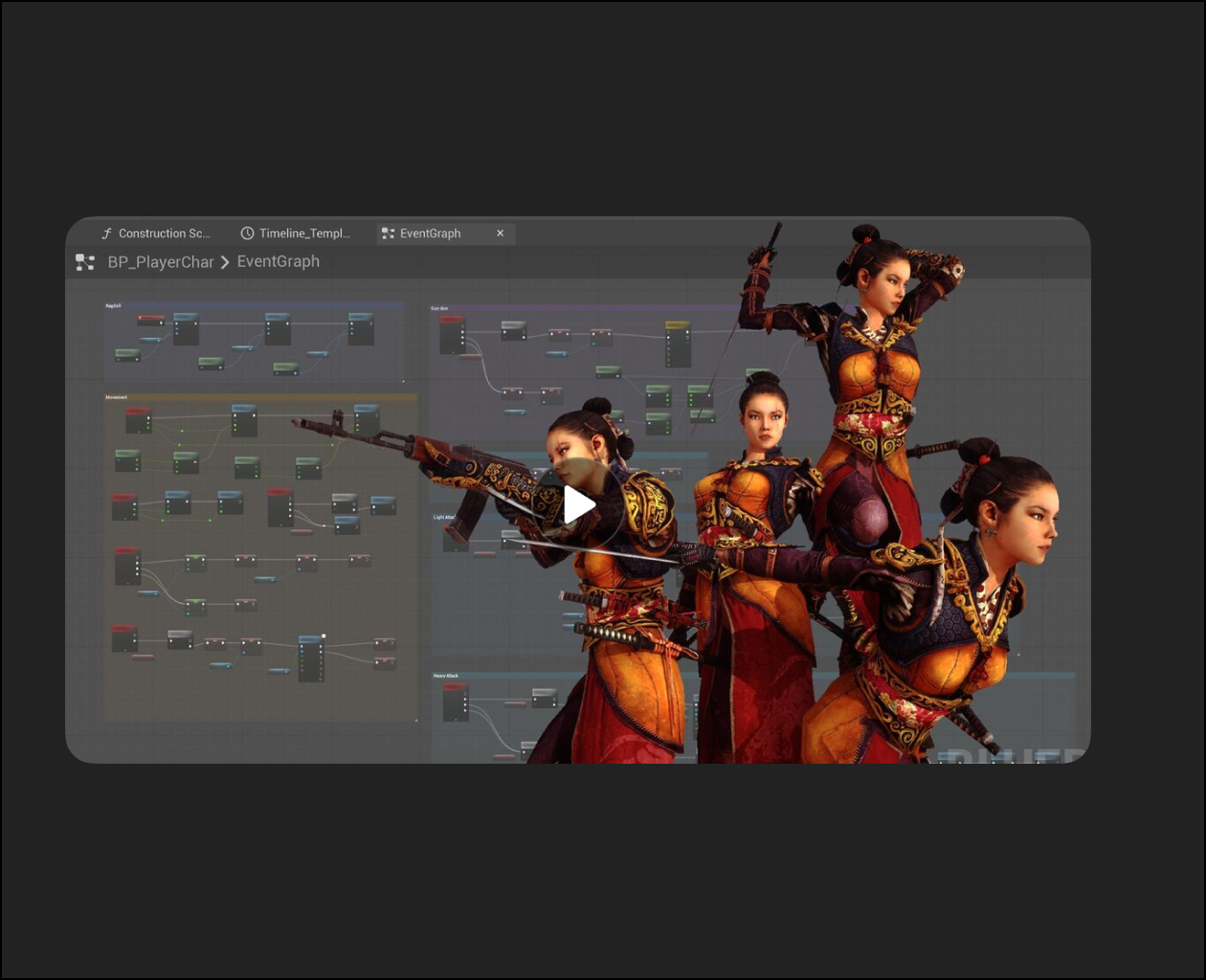Click EventGraph in the breadcrumb path

[278, 261]
